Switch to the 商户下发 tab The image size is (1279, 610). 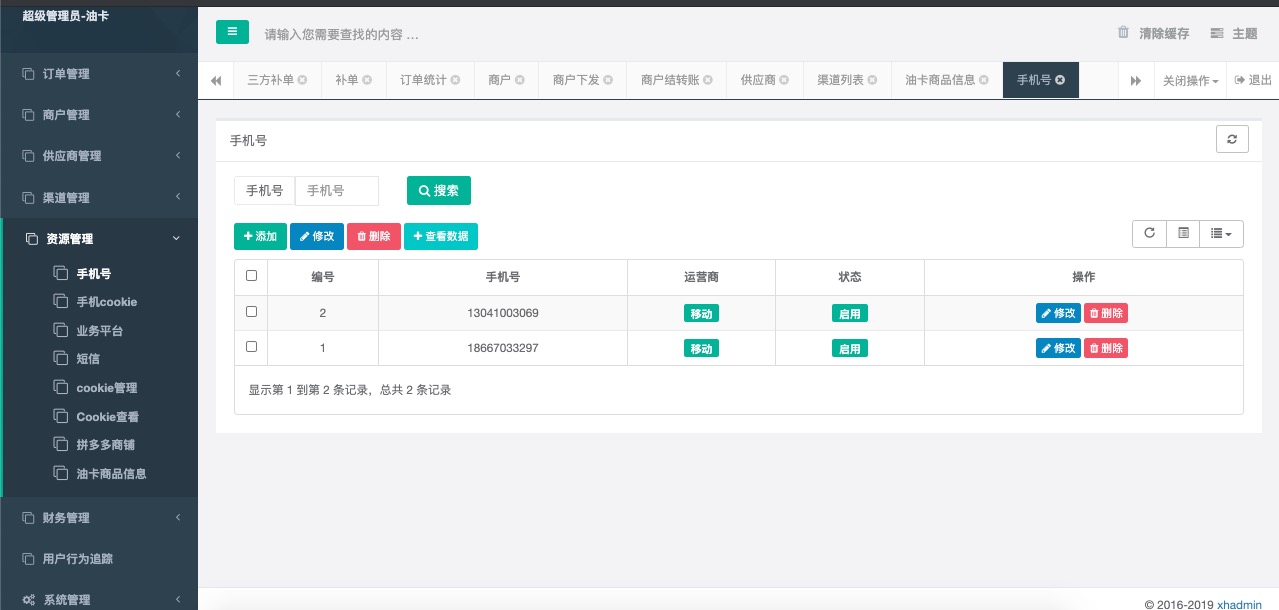point(576,80)
